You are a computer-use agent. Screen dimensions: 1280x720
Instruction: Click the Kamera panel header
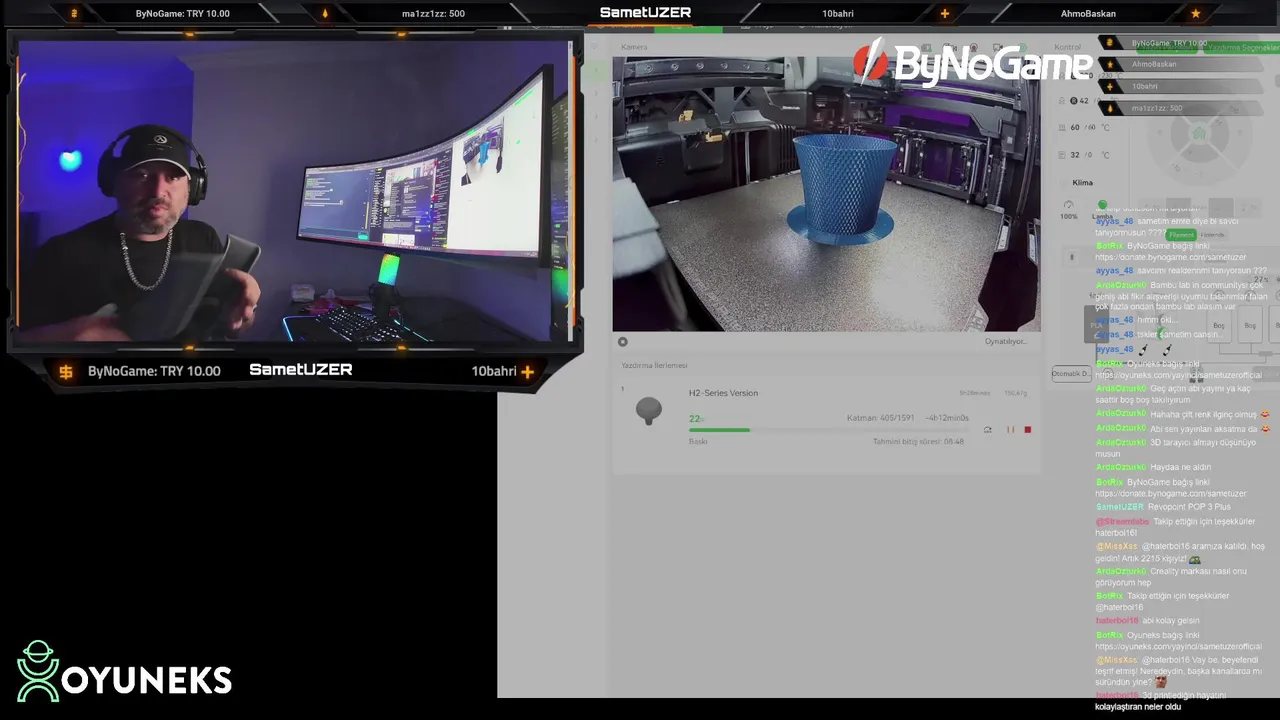634,47
